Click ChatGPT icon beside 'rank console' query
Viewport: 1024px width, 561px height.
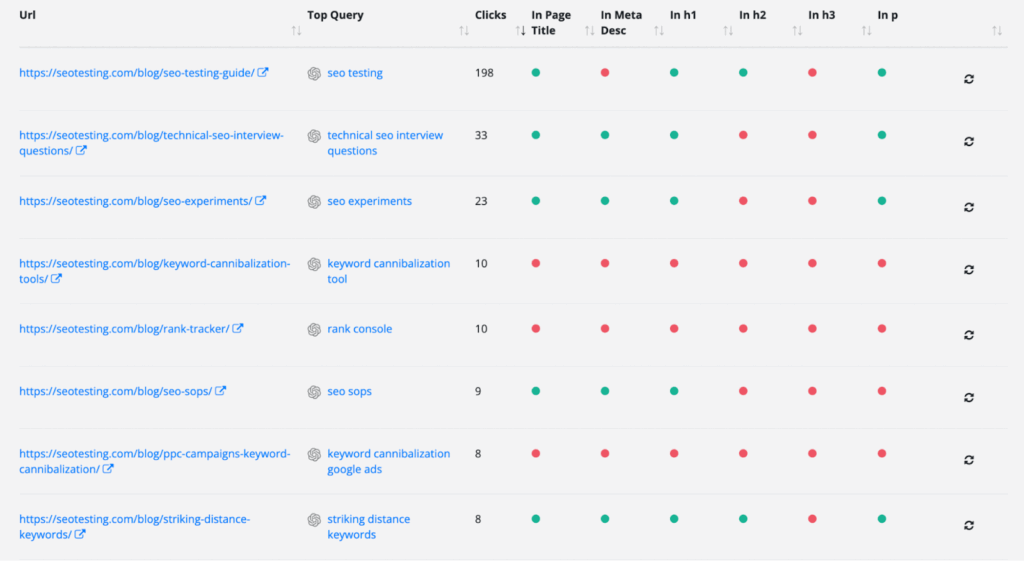click(314, 329)
